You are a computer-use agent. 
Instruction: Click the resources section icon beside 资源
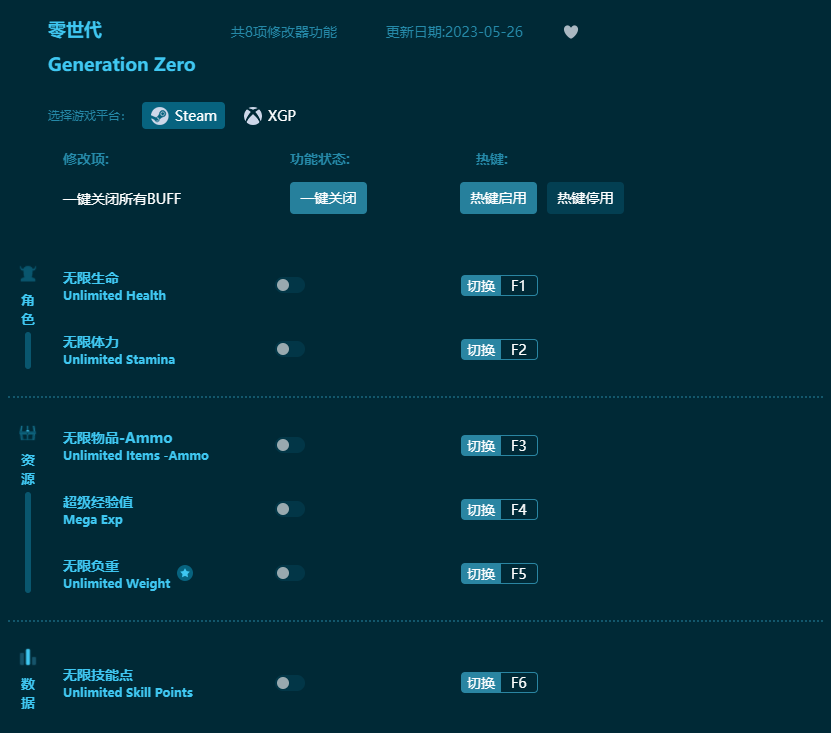click(x=27, y=434)
